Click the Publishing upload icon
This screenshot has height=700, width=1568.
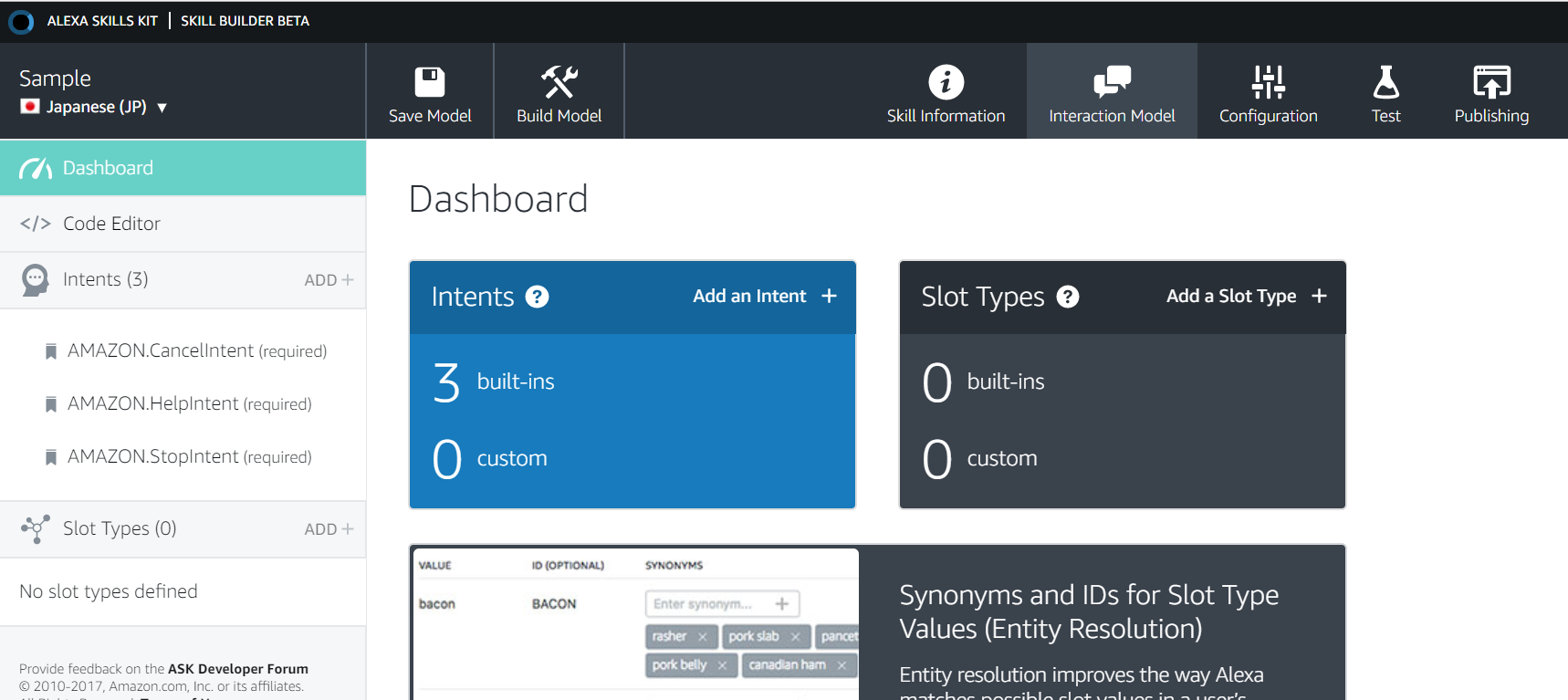click(x=1491, y=82)
